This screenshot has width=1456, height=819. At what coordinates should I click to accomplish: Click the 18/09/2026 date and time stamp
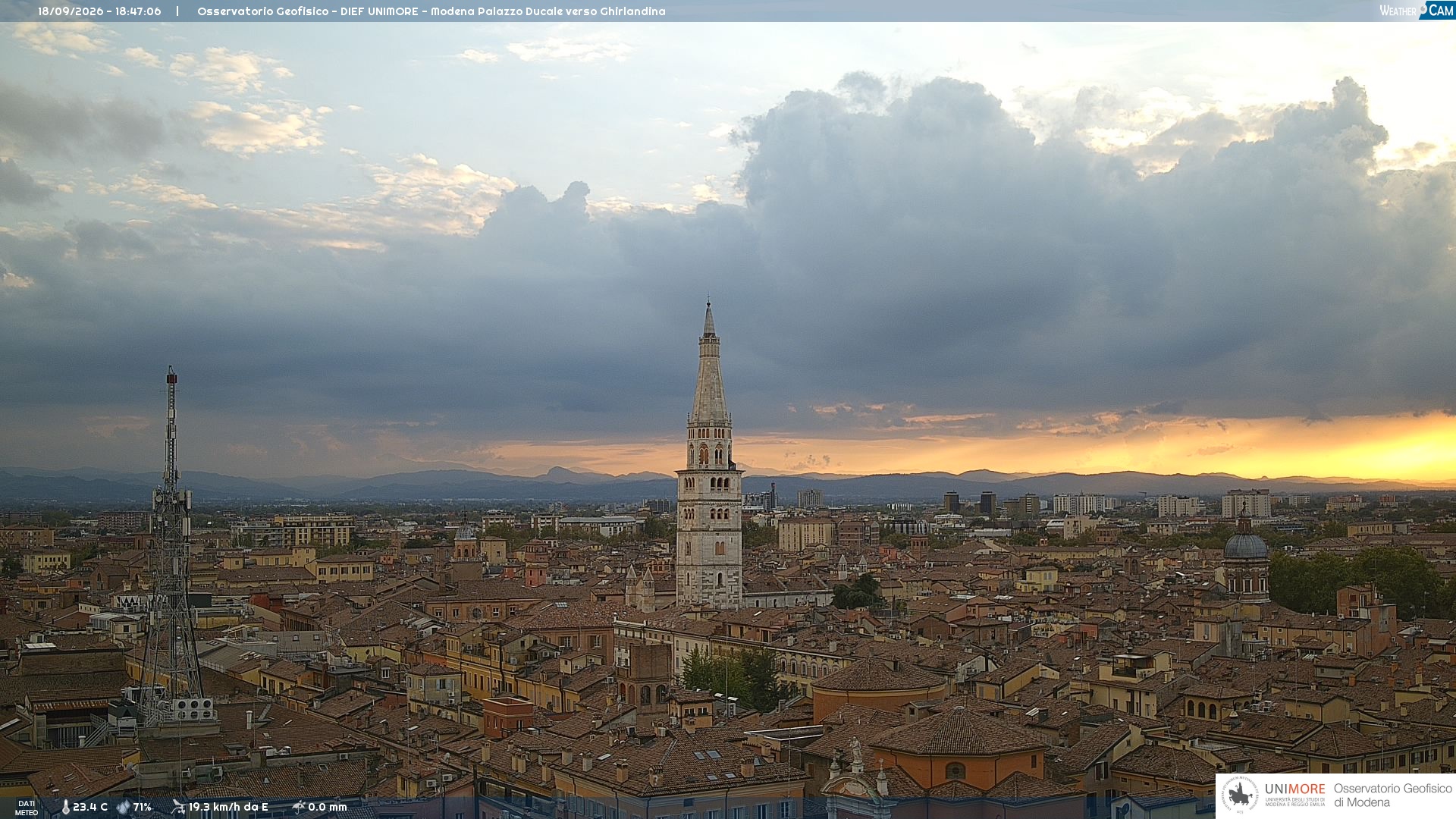99,11
